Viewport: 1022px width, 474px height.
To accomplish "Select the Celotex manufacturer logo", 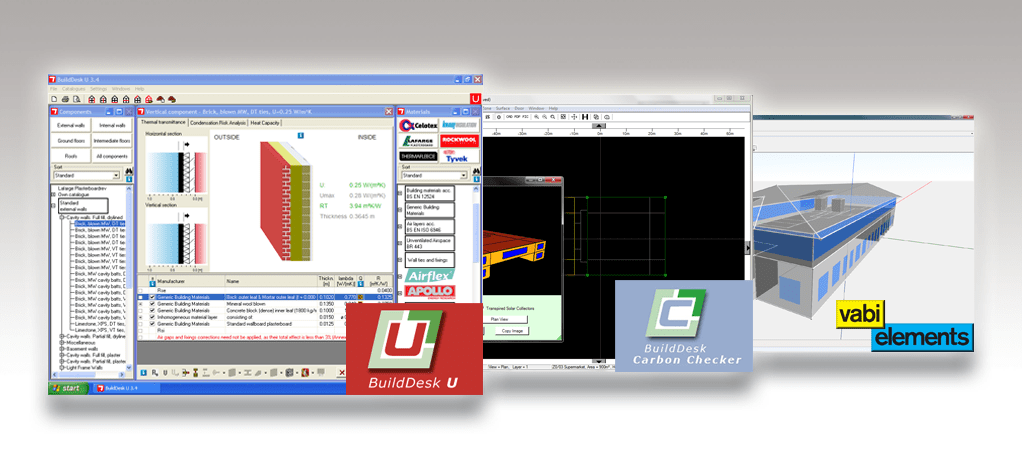I will click(419, 125).
